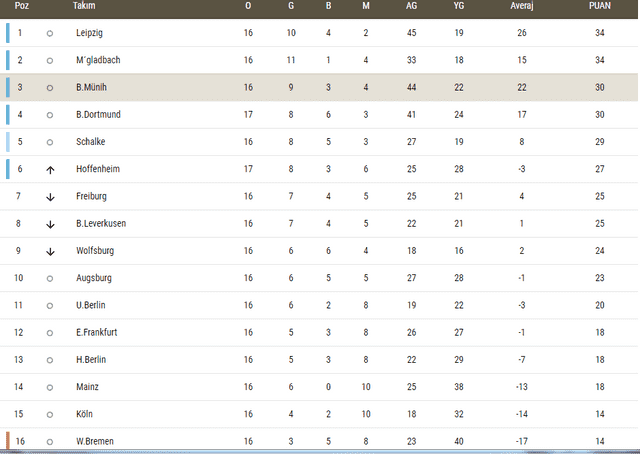Open the M'gladbach team link

[x=98, y=60]
